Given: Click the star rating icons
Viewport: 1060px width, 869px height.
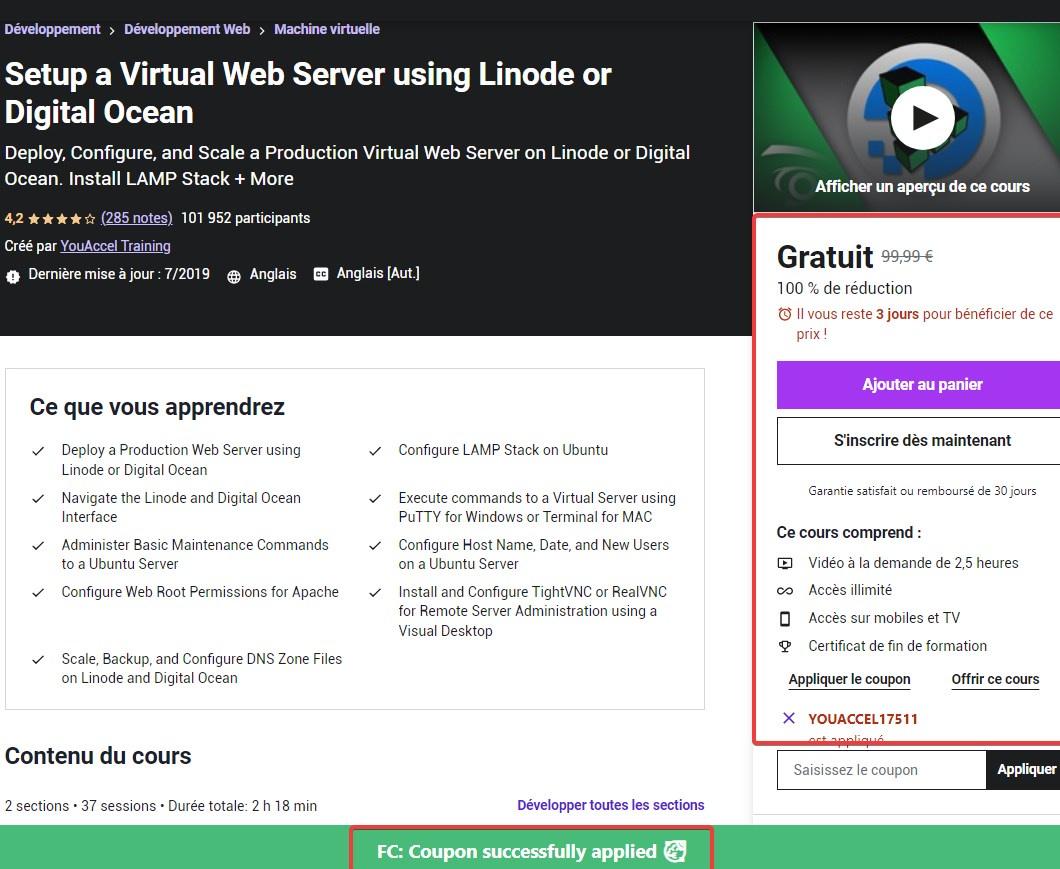Looking at the screenshot, I should [62, 218].
